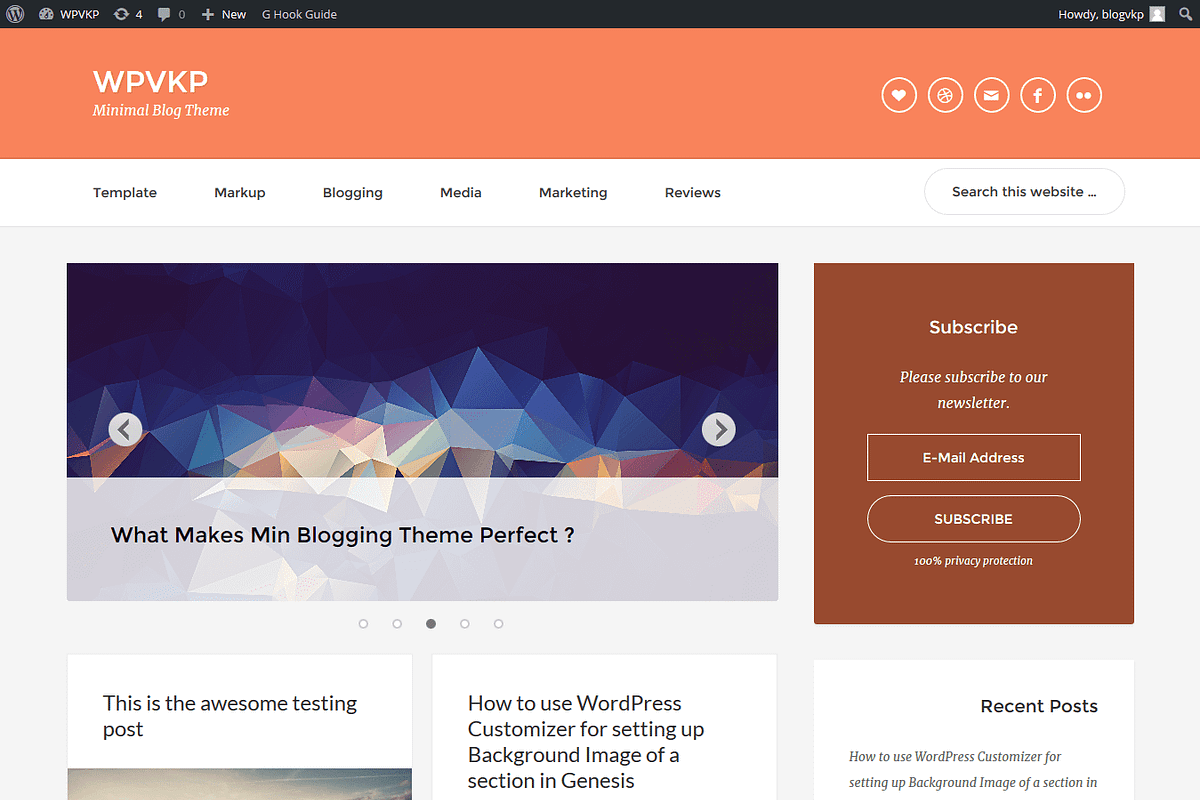1200x800 pixels.
Task: Add new content via the New button
Action: pos(223,14)
